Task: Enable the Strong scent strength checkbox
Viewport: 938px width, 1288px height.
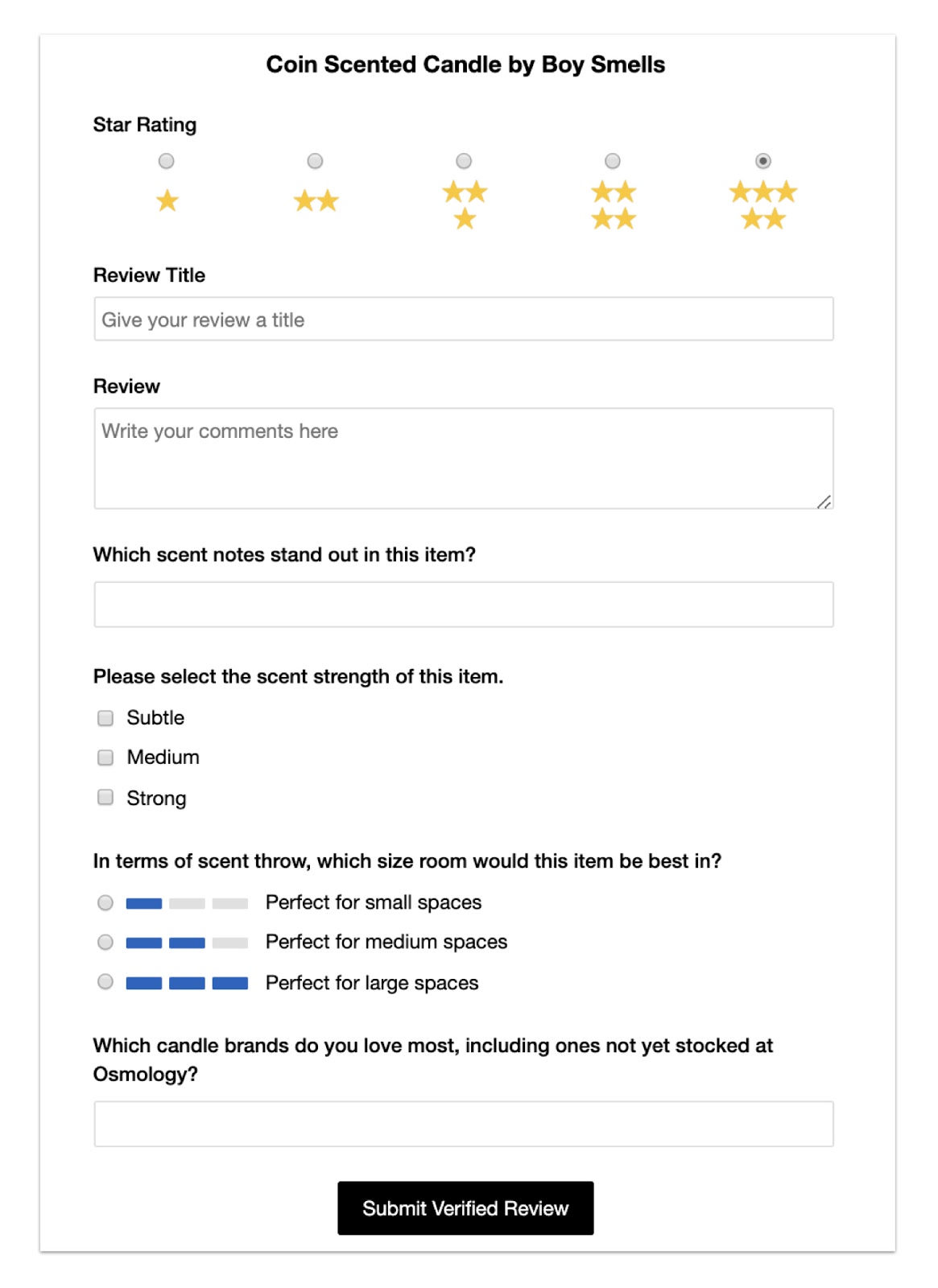Action: click(x=105, y=797)
